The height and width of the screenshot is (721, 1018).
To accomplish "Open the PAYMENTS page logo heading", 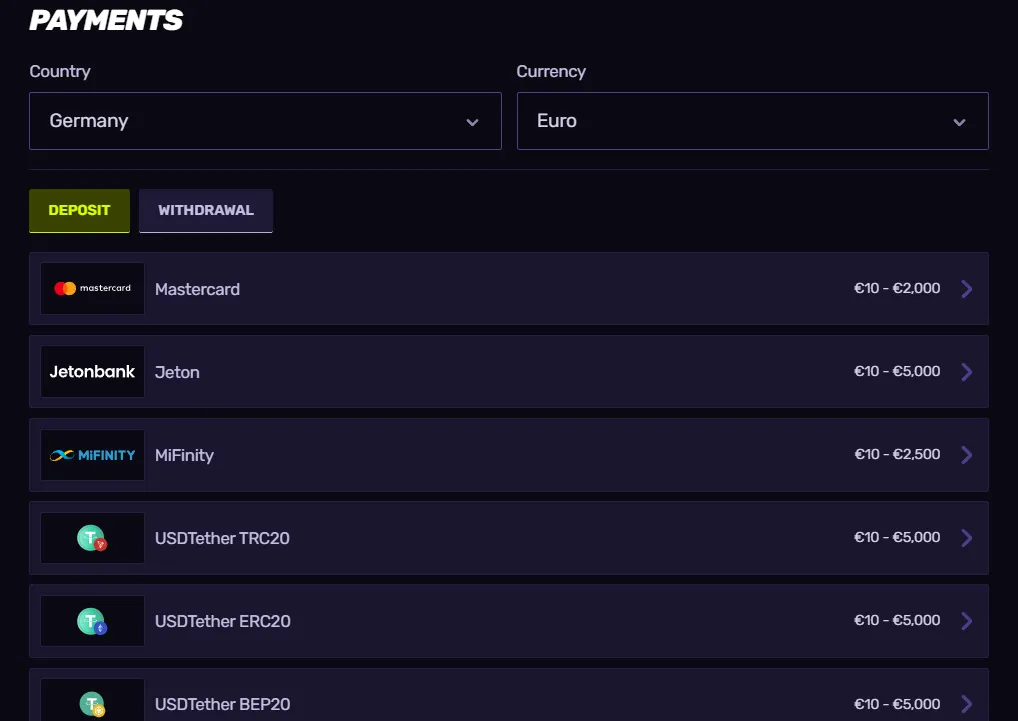I will point(105,20).
